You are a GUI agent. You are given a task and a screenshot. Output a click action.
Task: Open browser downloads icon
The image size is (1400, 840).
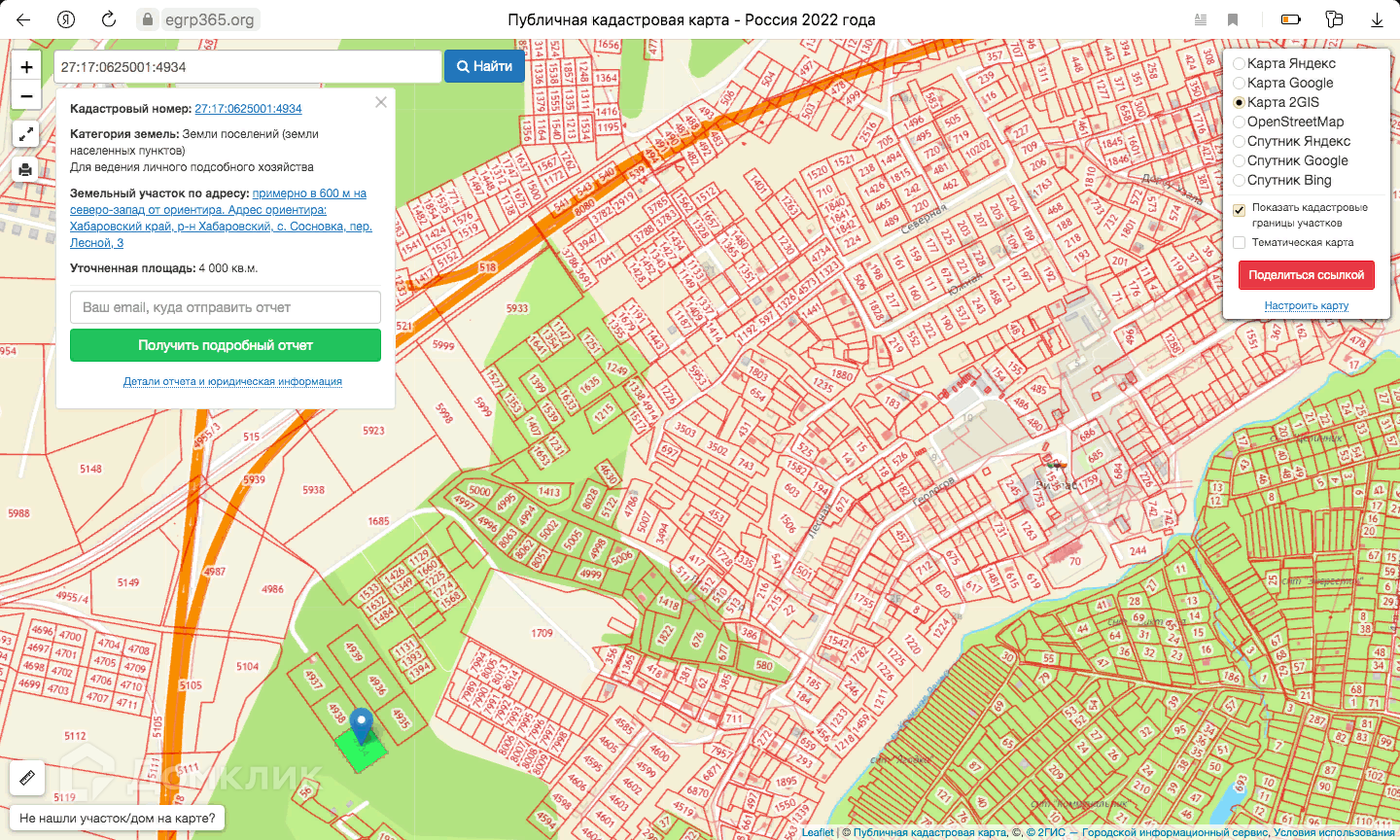[1377, 19]
